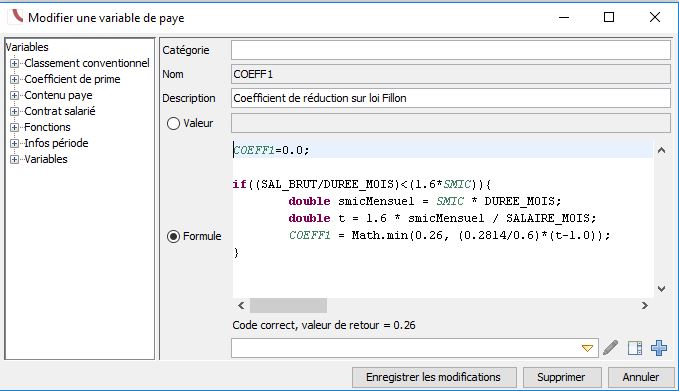Click the Nom field containing COEFF1
679x391 pixels.
tap(451, 74)
